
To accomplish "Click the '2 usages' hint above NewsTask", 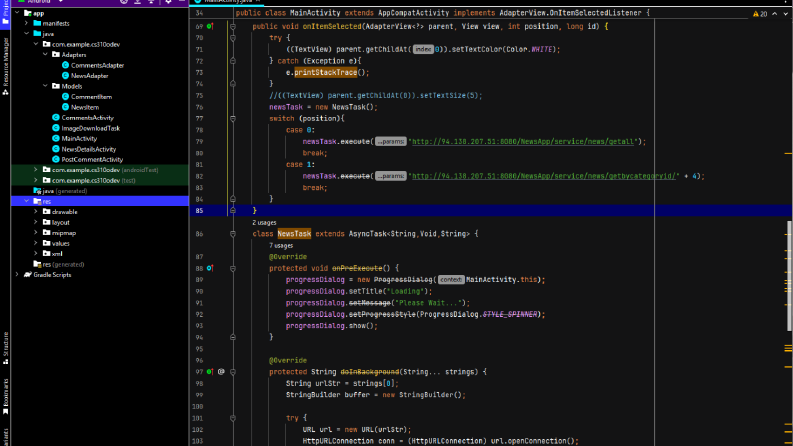I will click(264, 222).
